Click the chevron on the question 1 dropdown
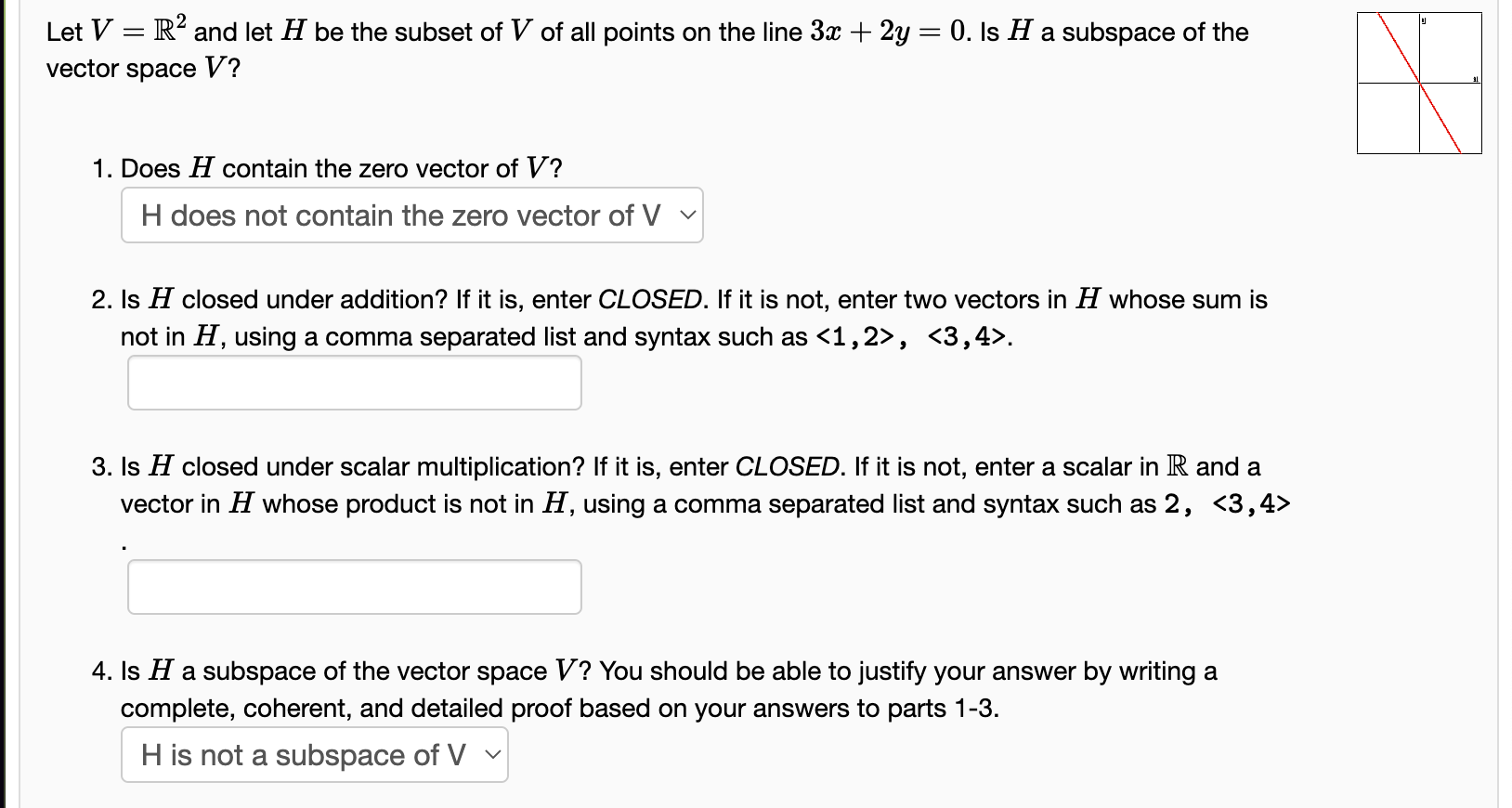The image size is (1512, 808). 687,215
